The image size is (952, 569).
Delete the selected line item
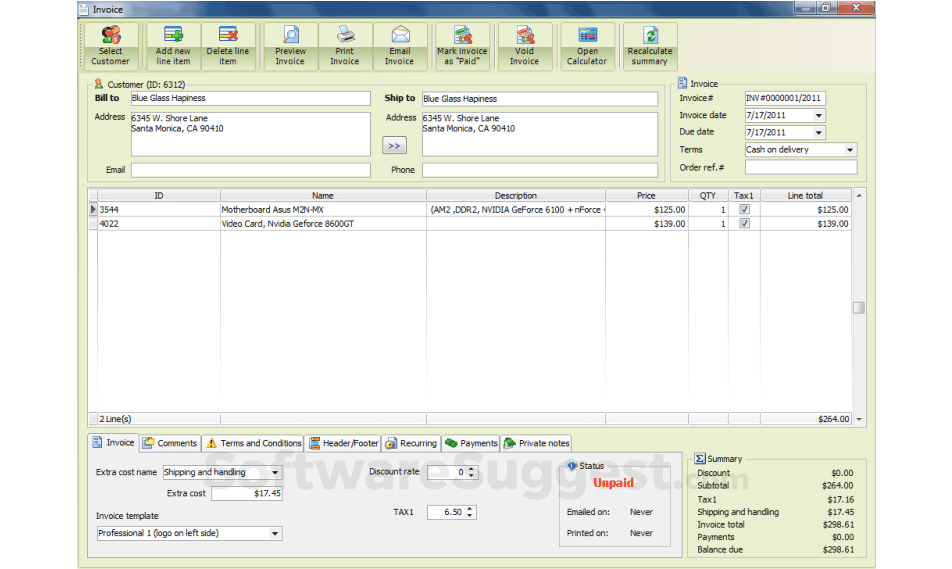228,47
